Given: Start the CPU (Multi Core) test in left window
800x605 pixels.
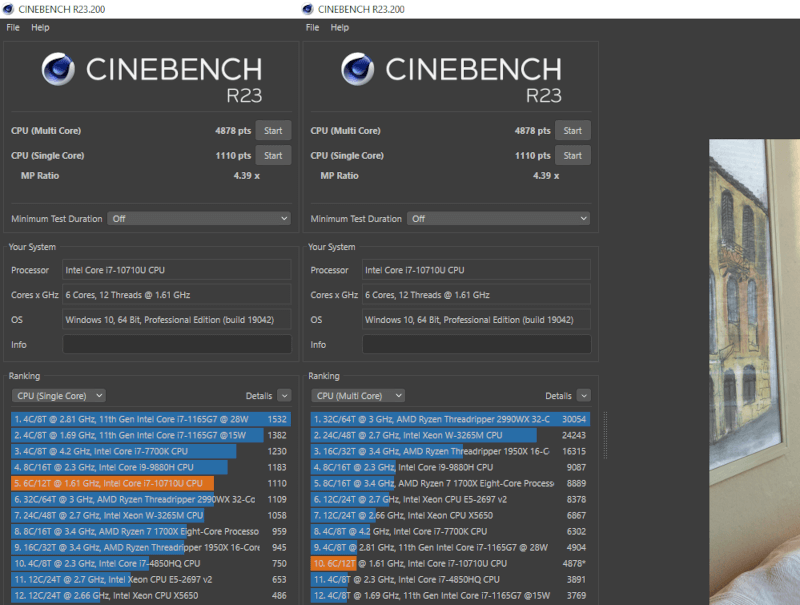Looking at the screenshot, I should (x=273, y=130).
